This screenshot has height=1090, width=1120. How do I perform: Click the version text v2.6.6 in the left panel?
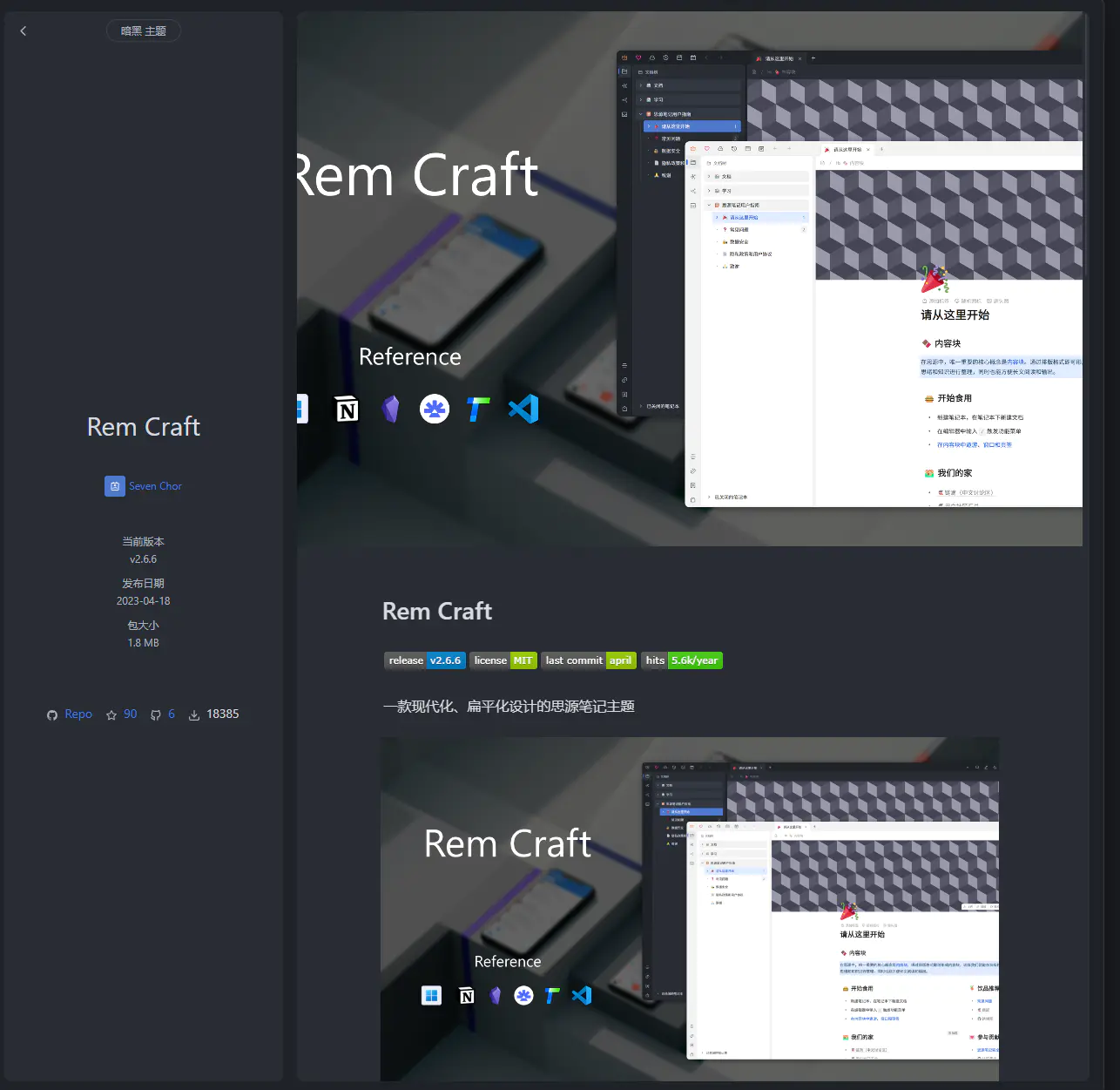[x=144, y=559]
